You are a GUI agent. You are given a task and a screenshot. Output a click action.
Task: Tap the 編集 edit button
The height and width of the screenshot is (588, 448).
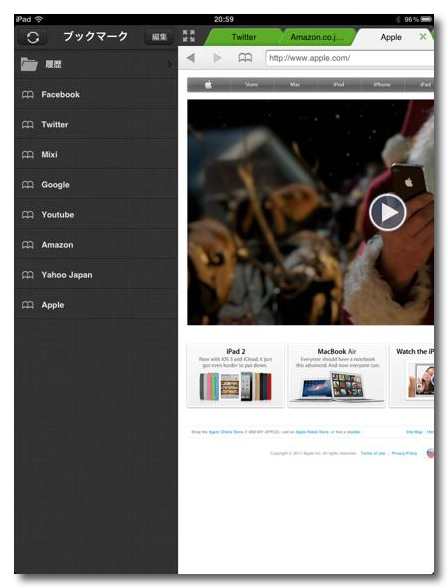(159, 37)
